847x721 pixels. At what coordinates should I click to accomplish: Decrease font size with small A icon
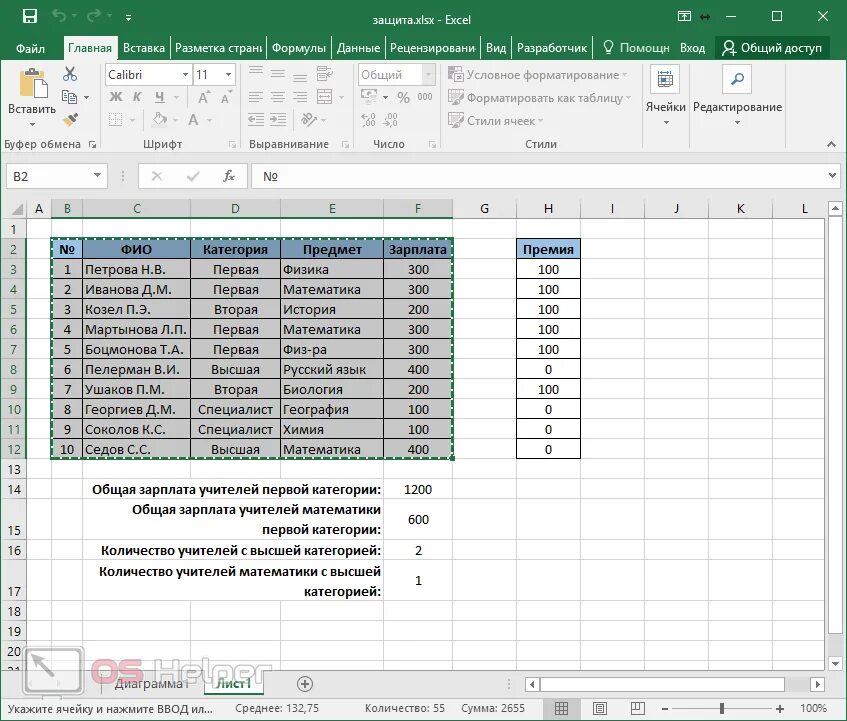226,98
